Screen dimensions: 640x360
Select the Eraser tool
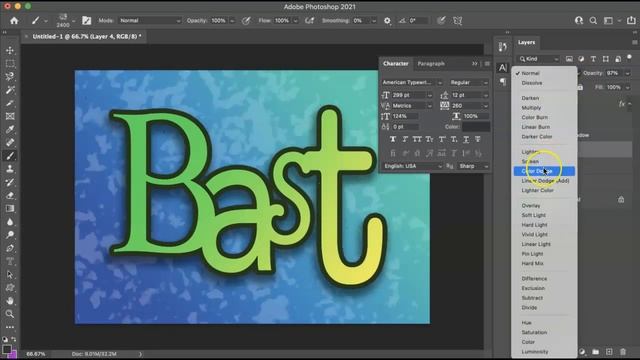(x=10, y=196)
